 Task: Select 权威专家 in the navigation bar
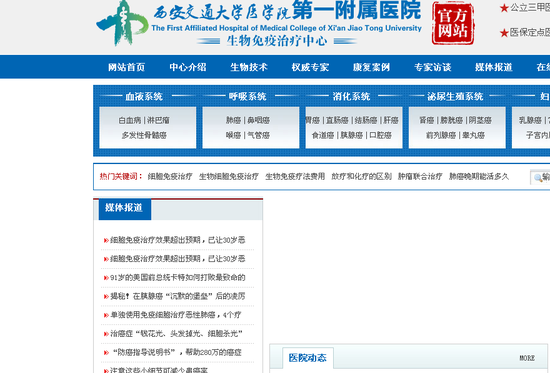310,67
